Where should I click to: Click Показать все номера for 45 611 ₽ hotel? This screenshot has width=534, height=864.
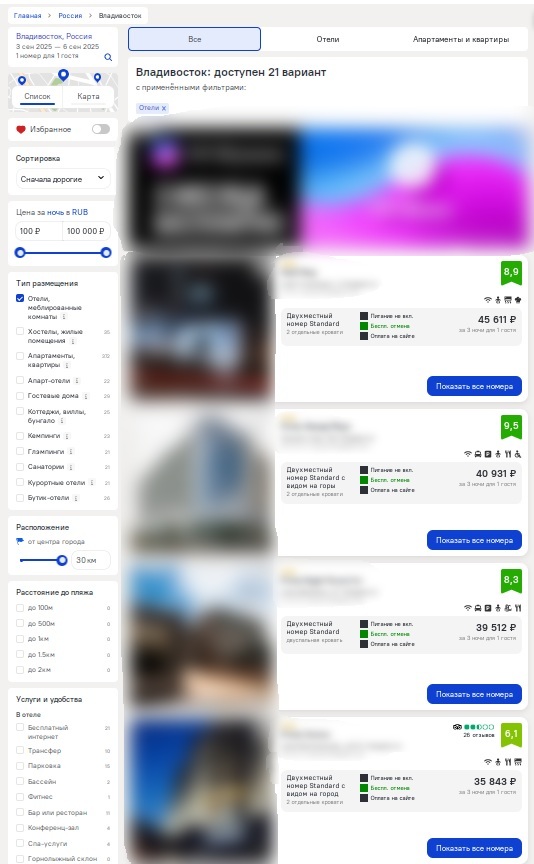[474, 386]
